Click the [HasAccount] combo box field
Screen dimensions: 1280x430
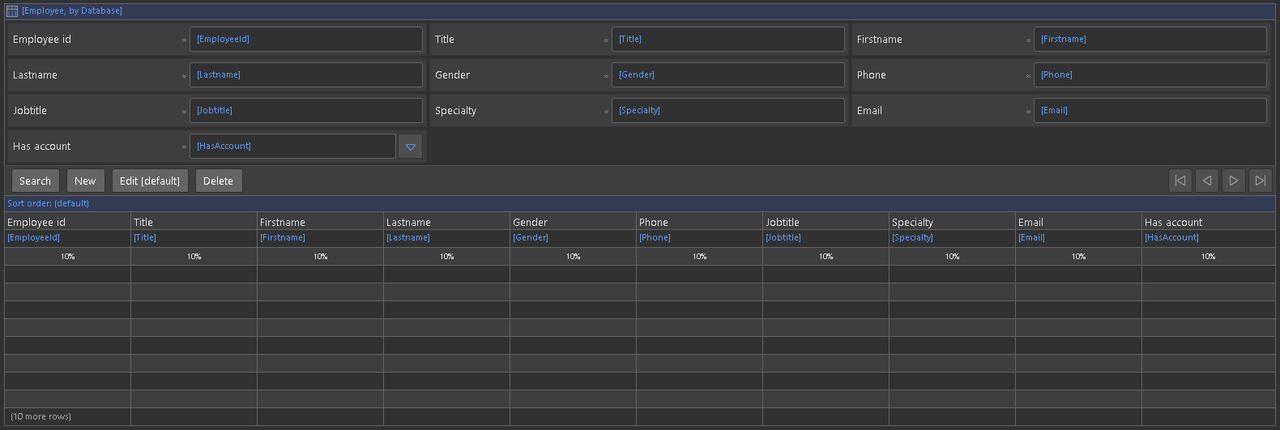293,146
